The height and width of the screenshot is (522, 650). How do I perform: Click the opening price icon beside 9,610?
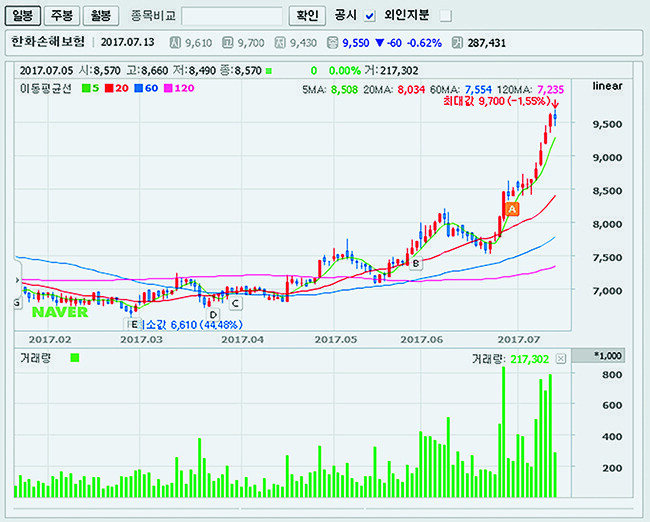coord(175,42)
